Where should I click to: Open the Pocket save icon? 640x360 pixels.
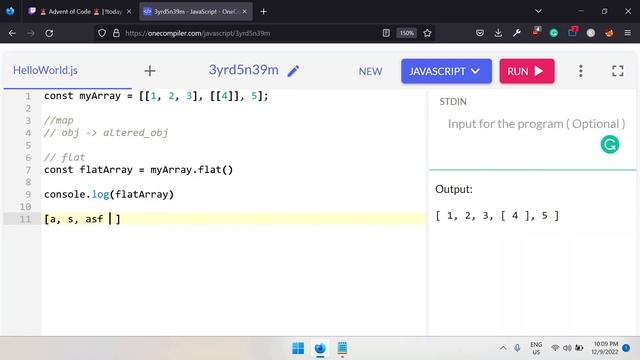(x=480, y=33)
